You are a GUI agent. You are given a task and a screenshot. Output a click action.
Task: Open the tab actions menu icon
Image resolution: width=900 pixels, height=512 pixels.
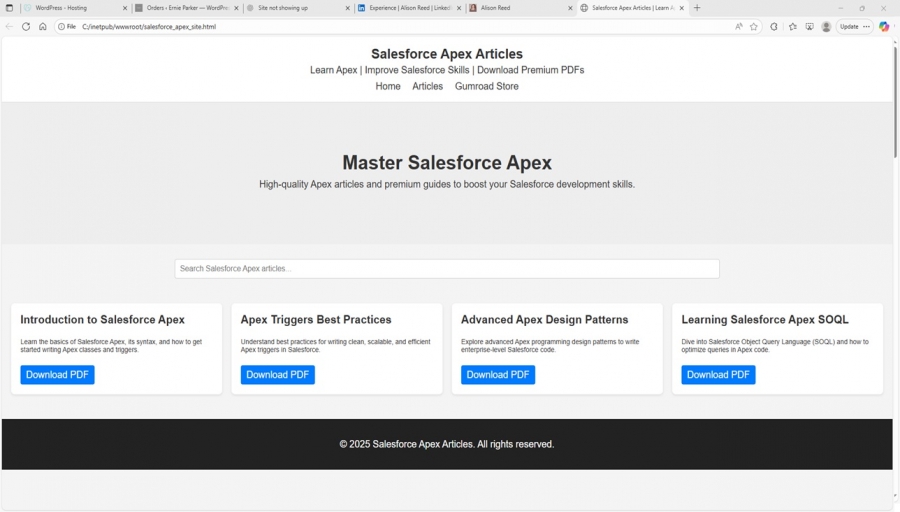pyautogui.click(x=10, y=8)
